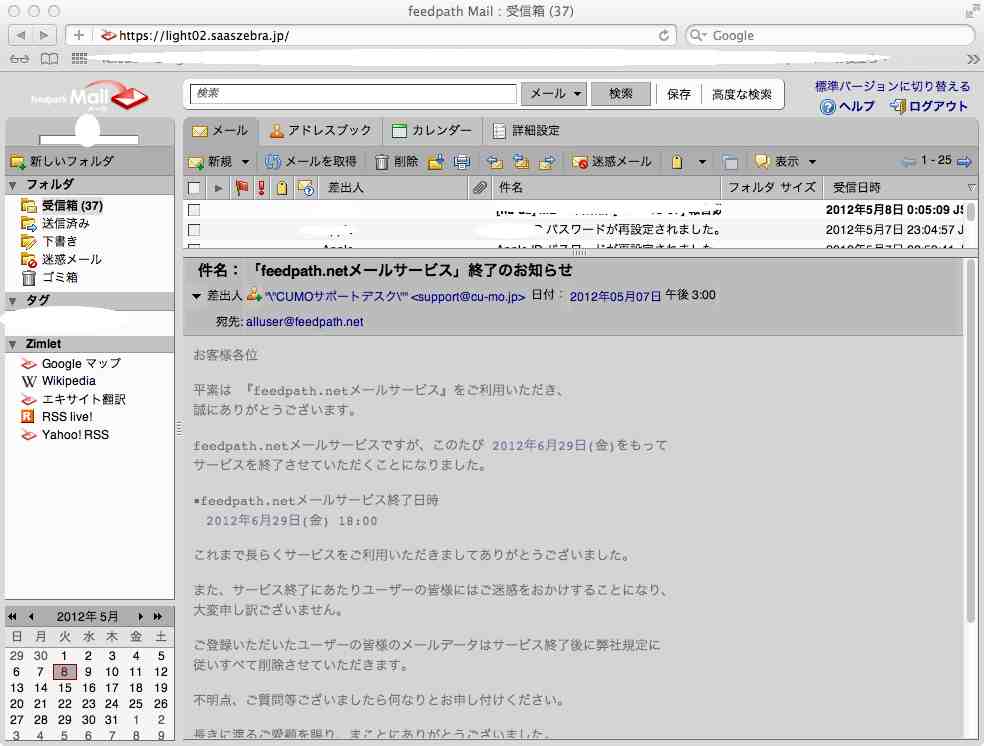The height and width of the screenshot is (746, 984).
Task: Toggle the select-all checkbox in list header
Action: coord(194,188)
